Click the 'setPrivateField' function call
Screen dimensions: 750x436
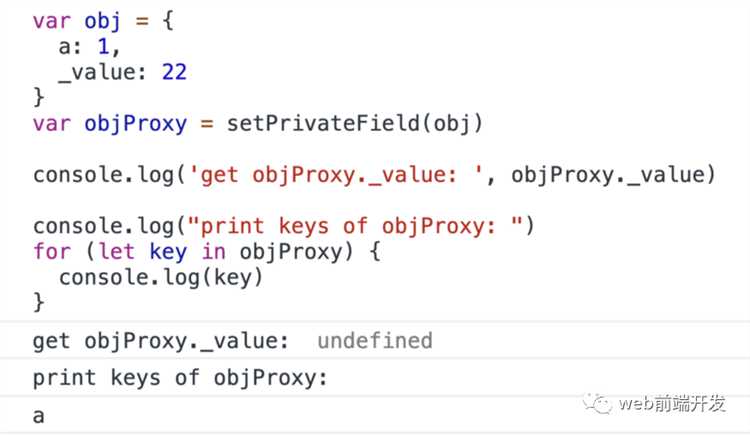pyautogui.click(x=322, y=123)
